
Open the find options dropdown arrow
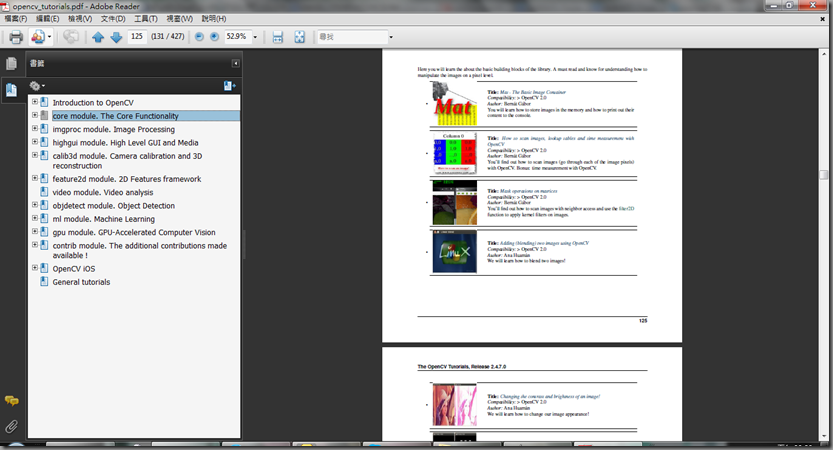point(391,37)
